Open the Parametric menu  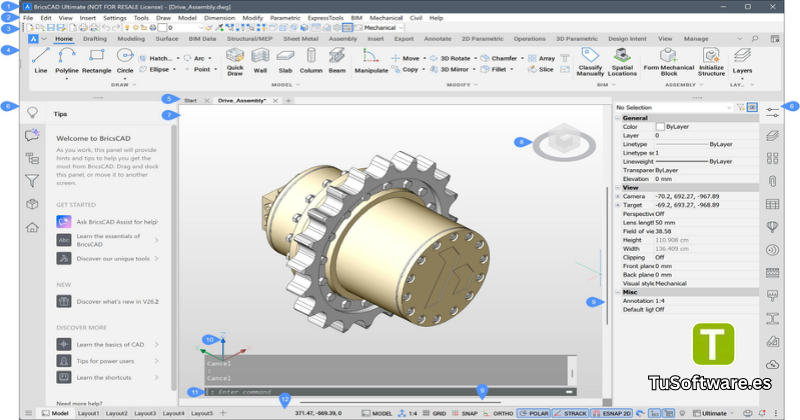(285, 18)
